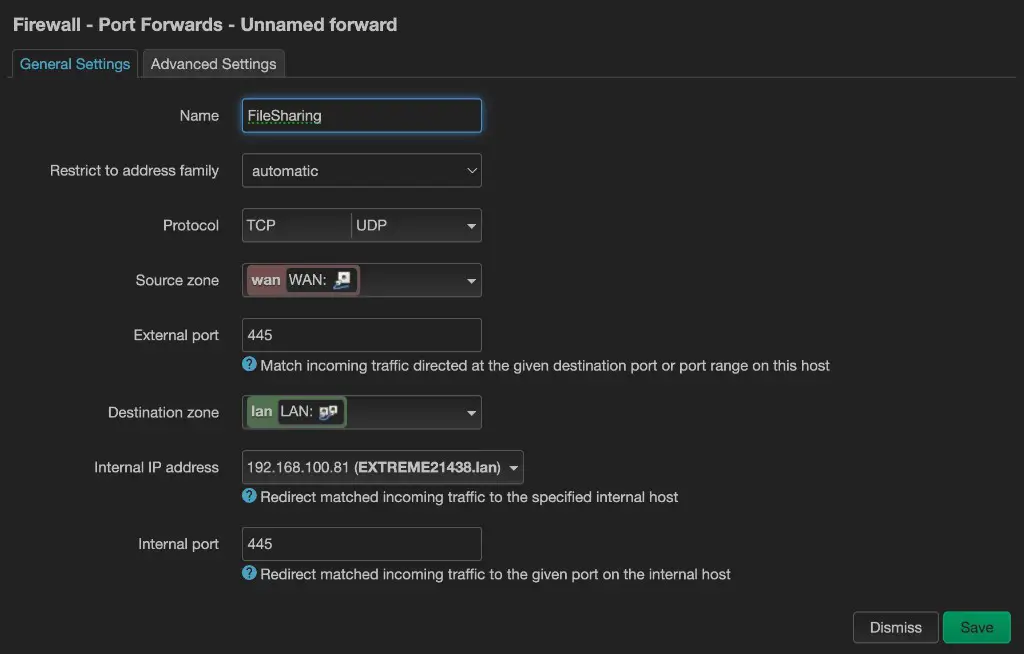Click the red wan zone badge

tap(265, 281)
